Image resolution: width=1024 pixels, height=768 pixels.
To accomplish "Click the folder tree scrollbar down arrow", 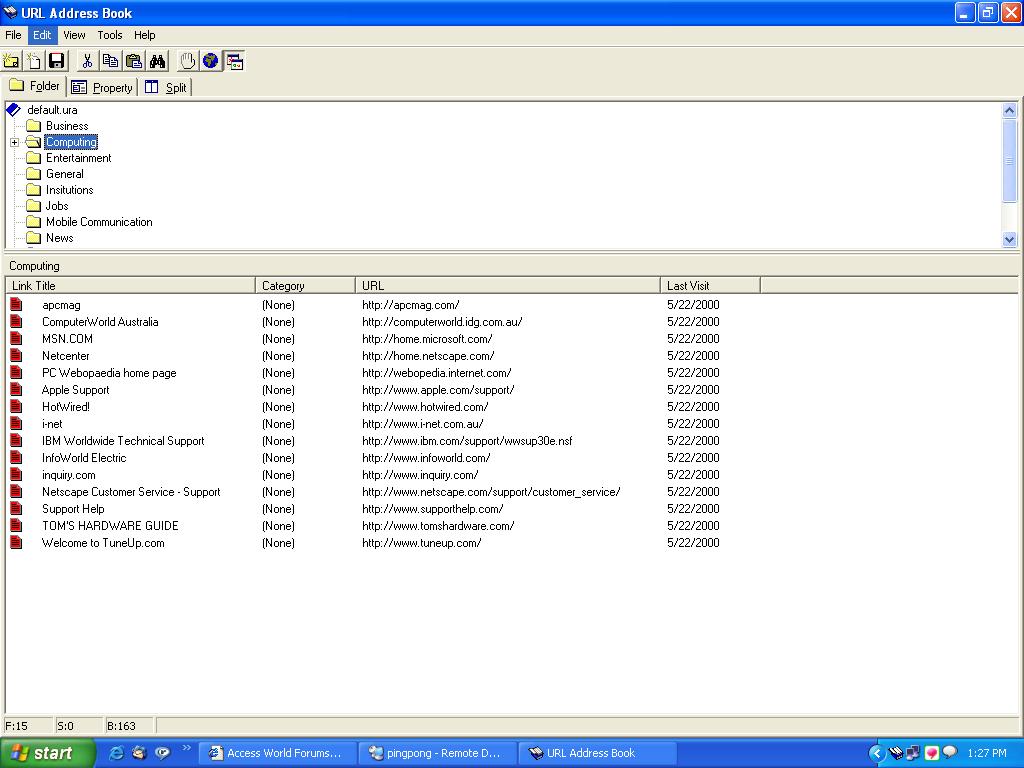I will point(1009,240).
